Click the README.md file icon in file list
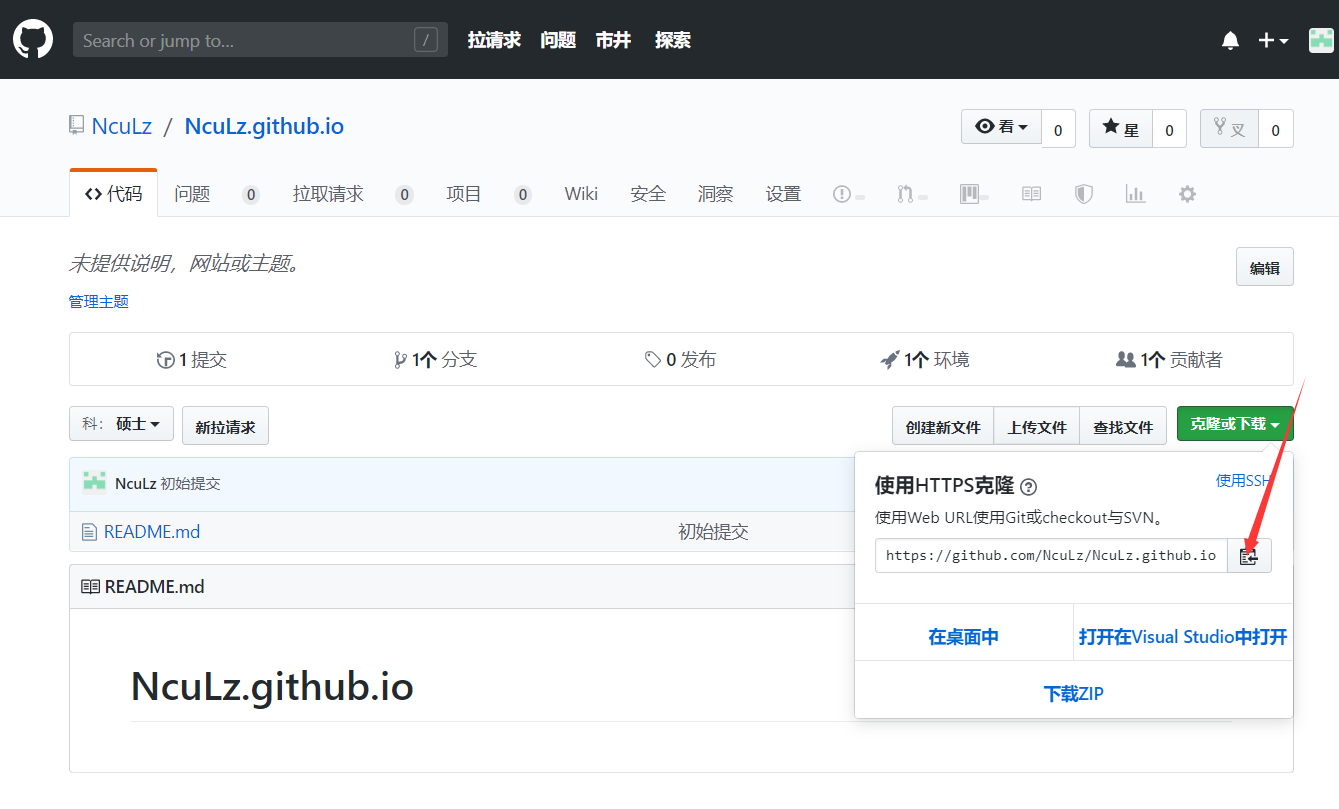Viewport: 1339px width, 809px height. 90,532
